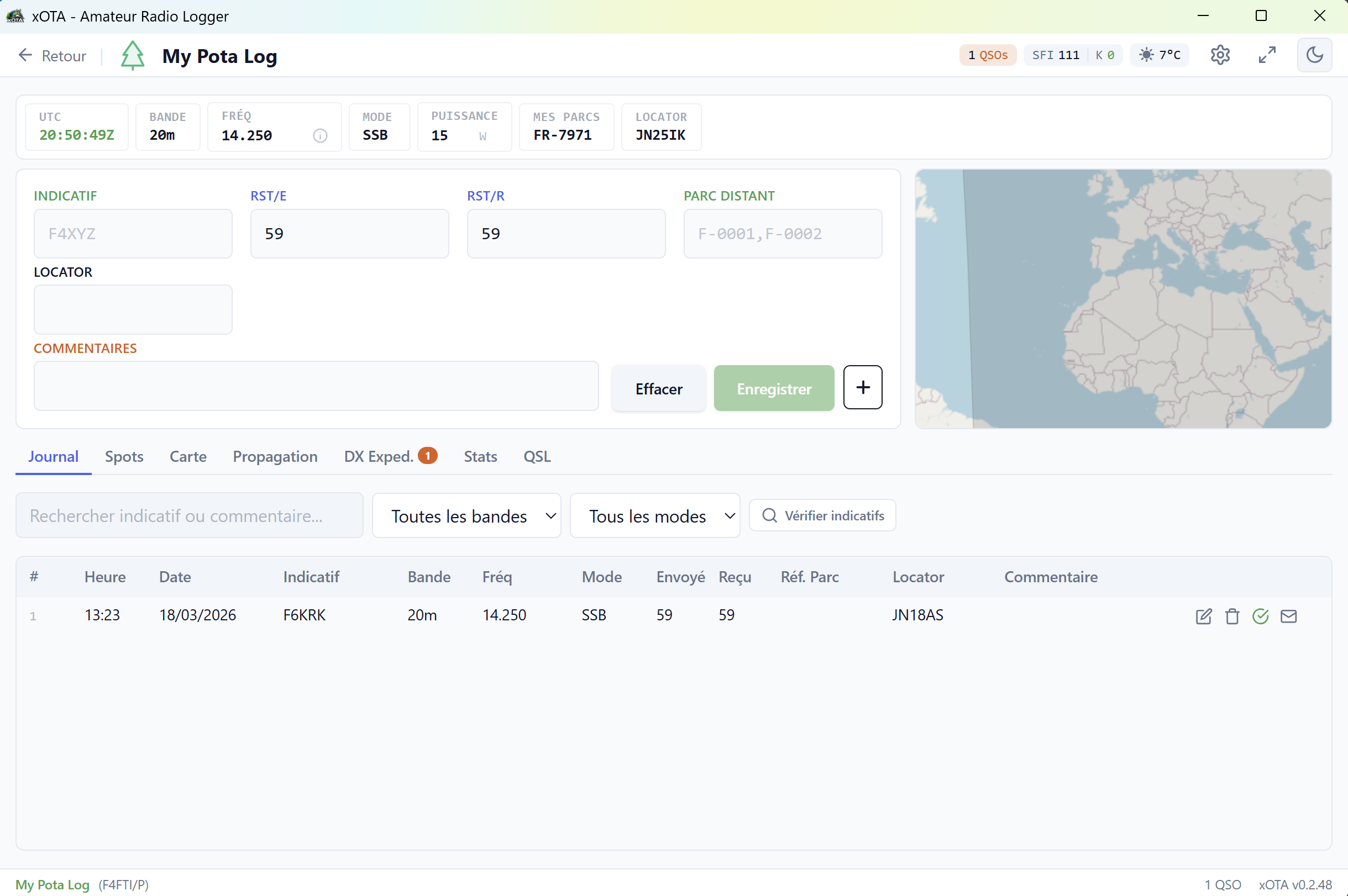
Task: Click the MES PARCS FR-7971 field
Action: [567, 127]
